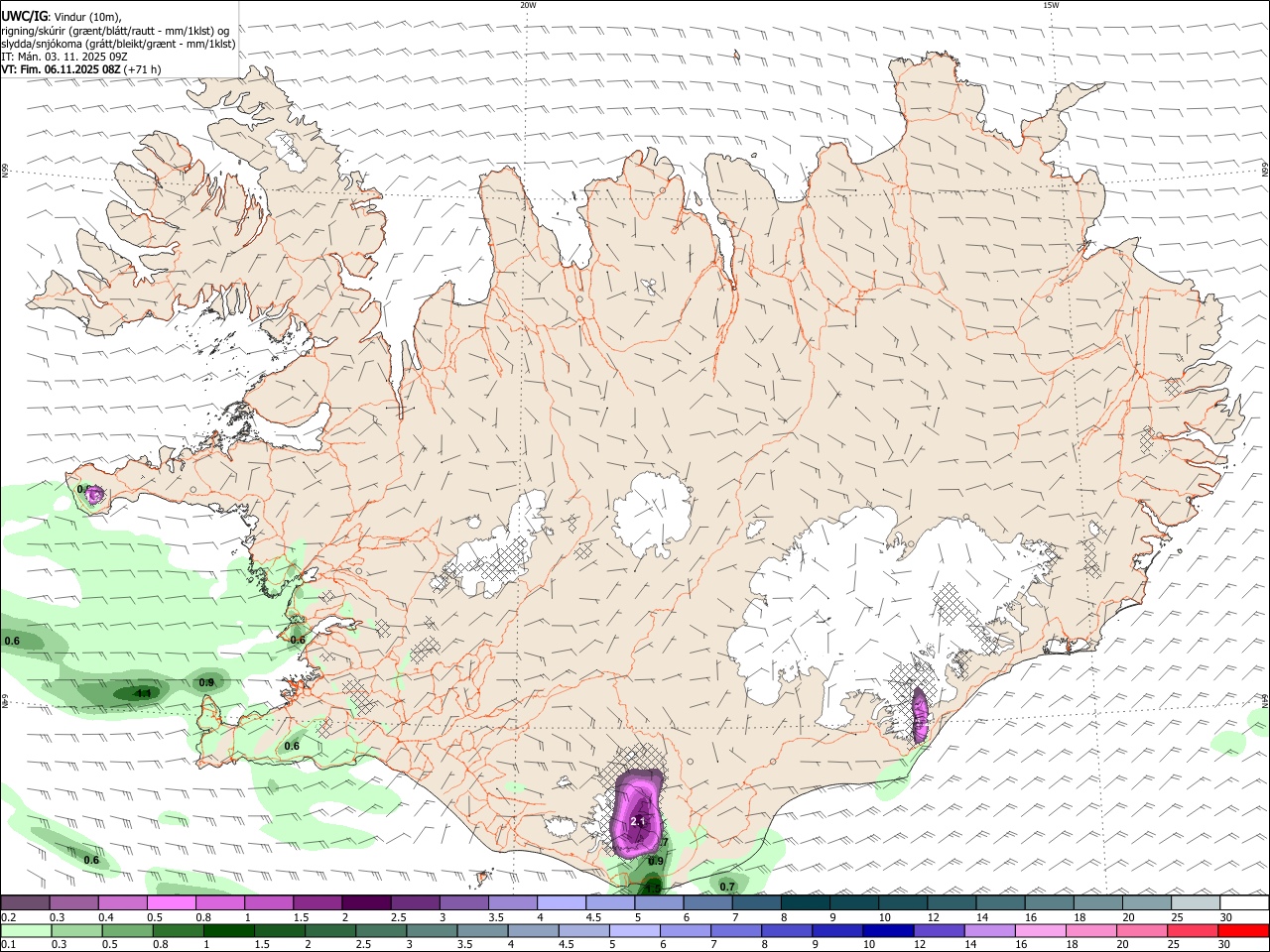1270x952 pixels.
Task: Click the narrow purple snow streak by the southeast coast
Action: [920, 715]
